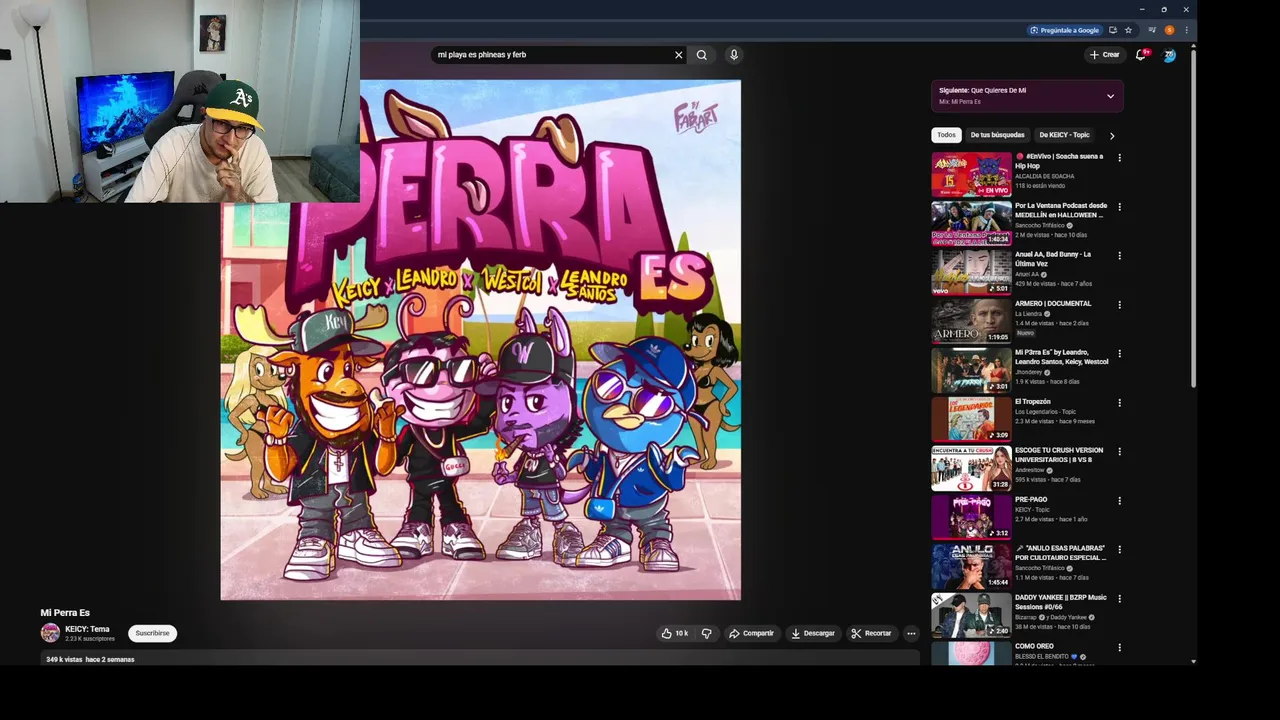
Task: Start voice search with the microphone icon
Action: (x=733, y=55)
